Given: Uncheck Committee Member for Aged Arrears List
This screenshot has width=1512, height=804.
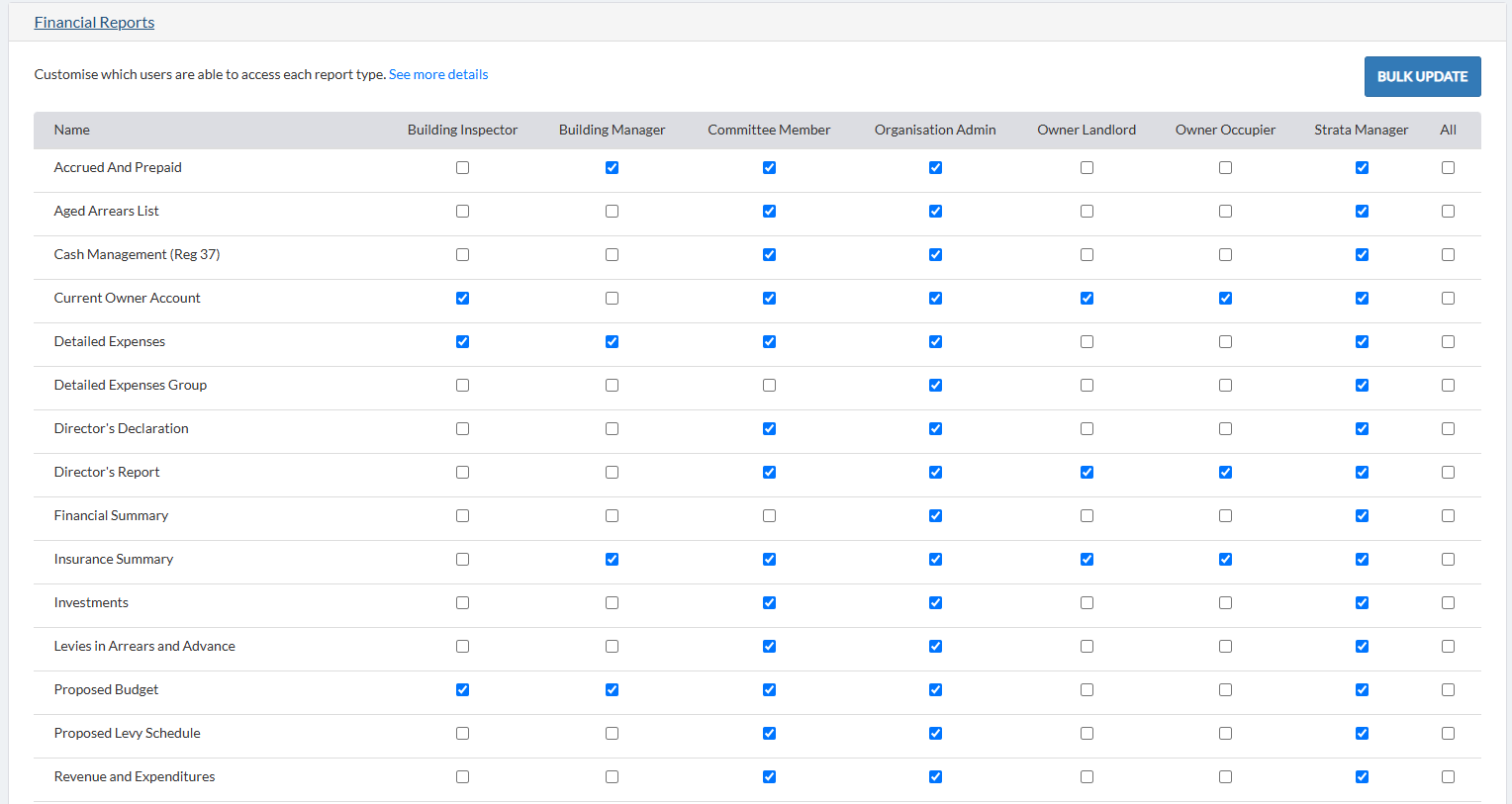Looking at the screenshot, I should 769,211.
